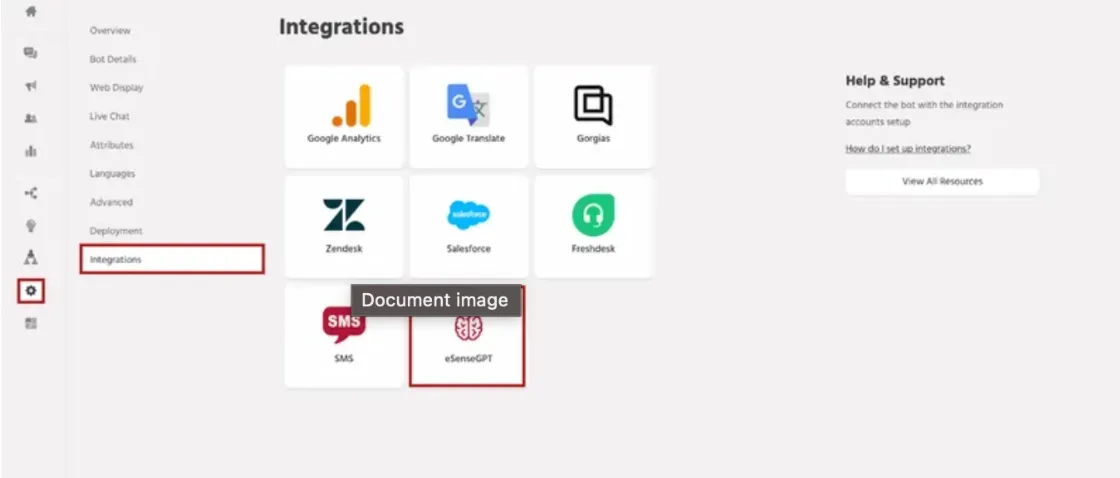Open the home icon in sidebar
Image resolution: width=1120 pixels, height=478 pixels.
pos(31,12)
